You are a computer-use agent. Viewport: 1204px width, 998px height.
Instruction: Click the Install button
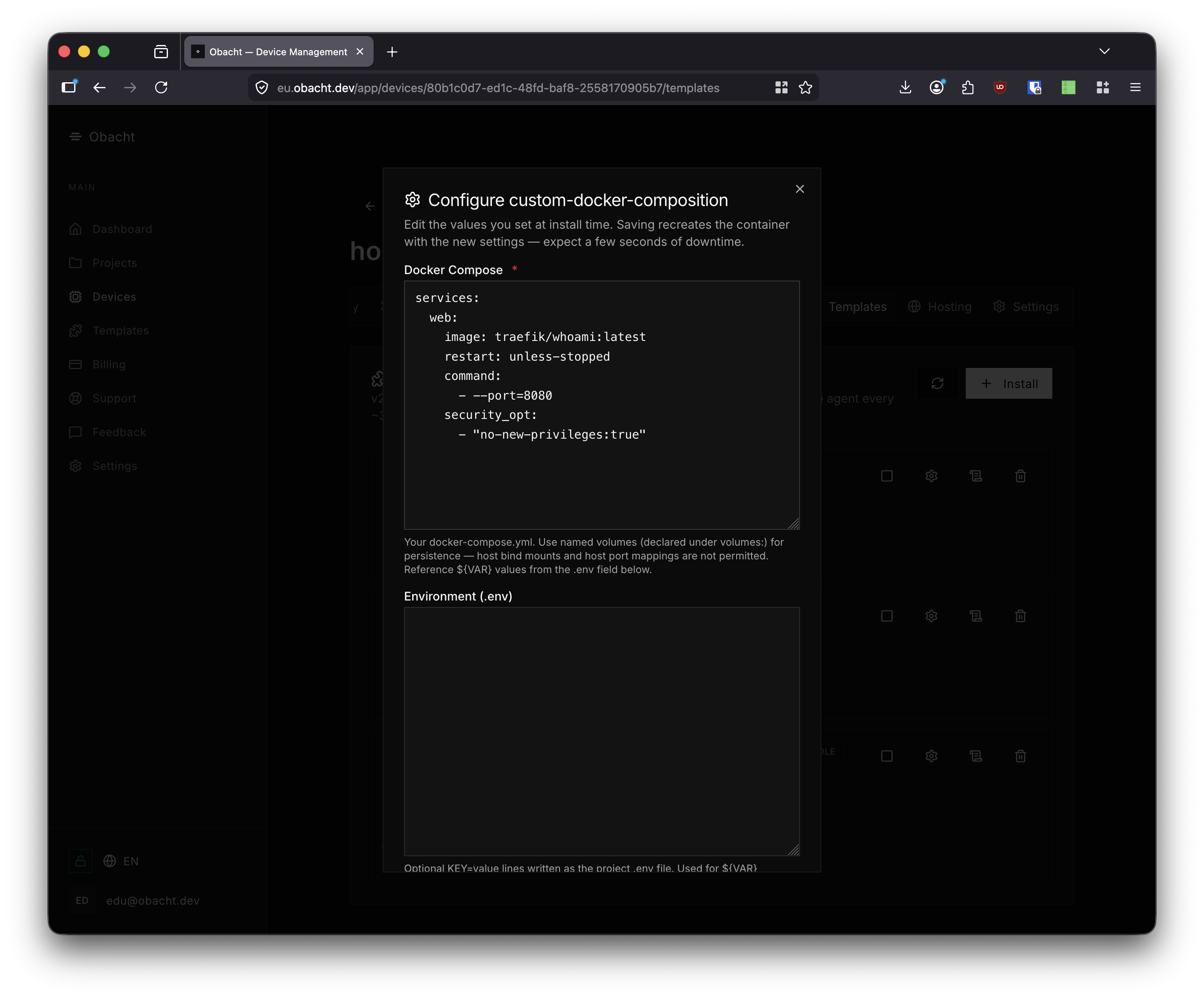click(1009, 383)
